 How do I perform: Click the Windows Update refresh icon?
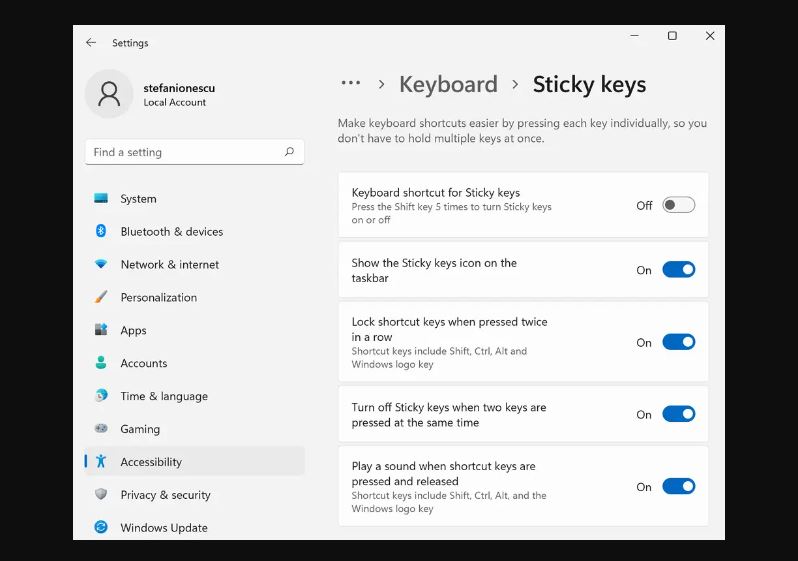click(x=101, y=527)
